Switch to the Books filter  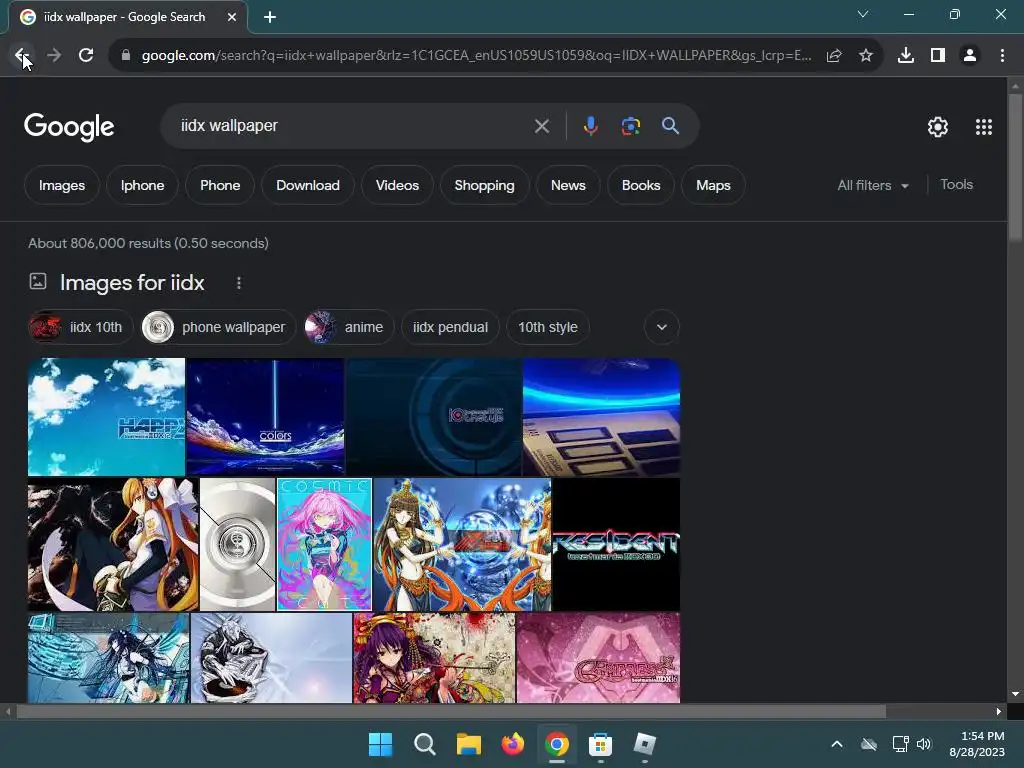click(641, 185)
